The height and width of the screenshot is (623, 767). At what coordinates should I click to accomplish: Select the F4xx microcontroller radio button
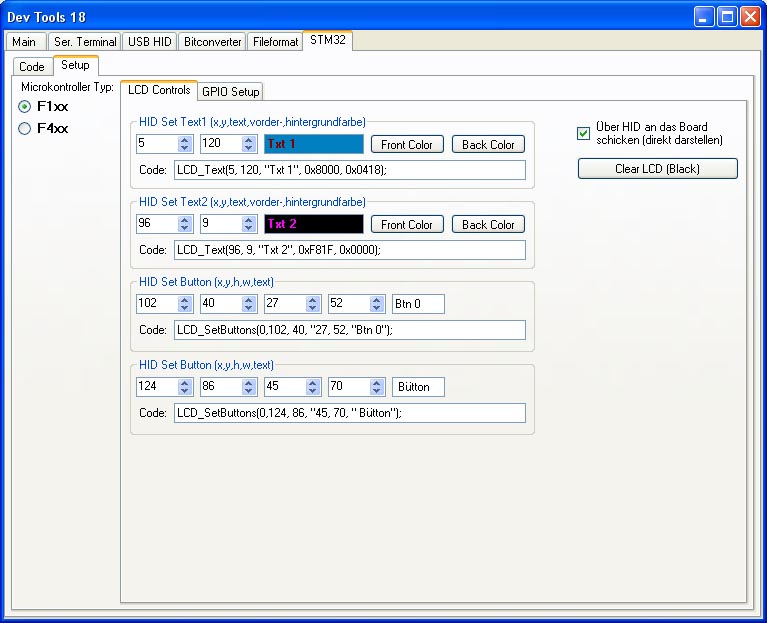[26, 128]
